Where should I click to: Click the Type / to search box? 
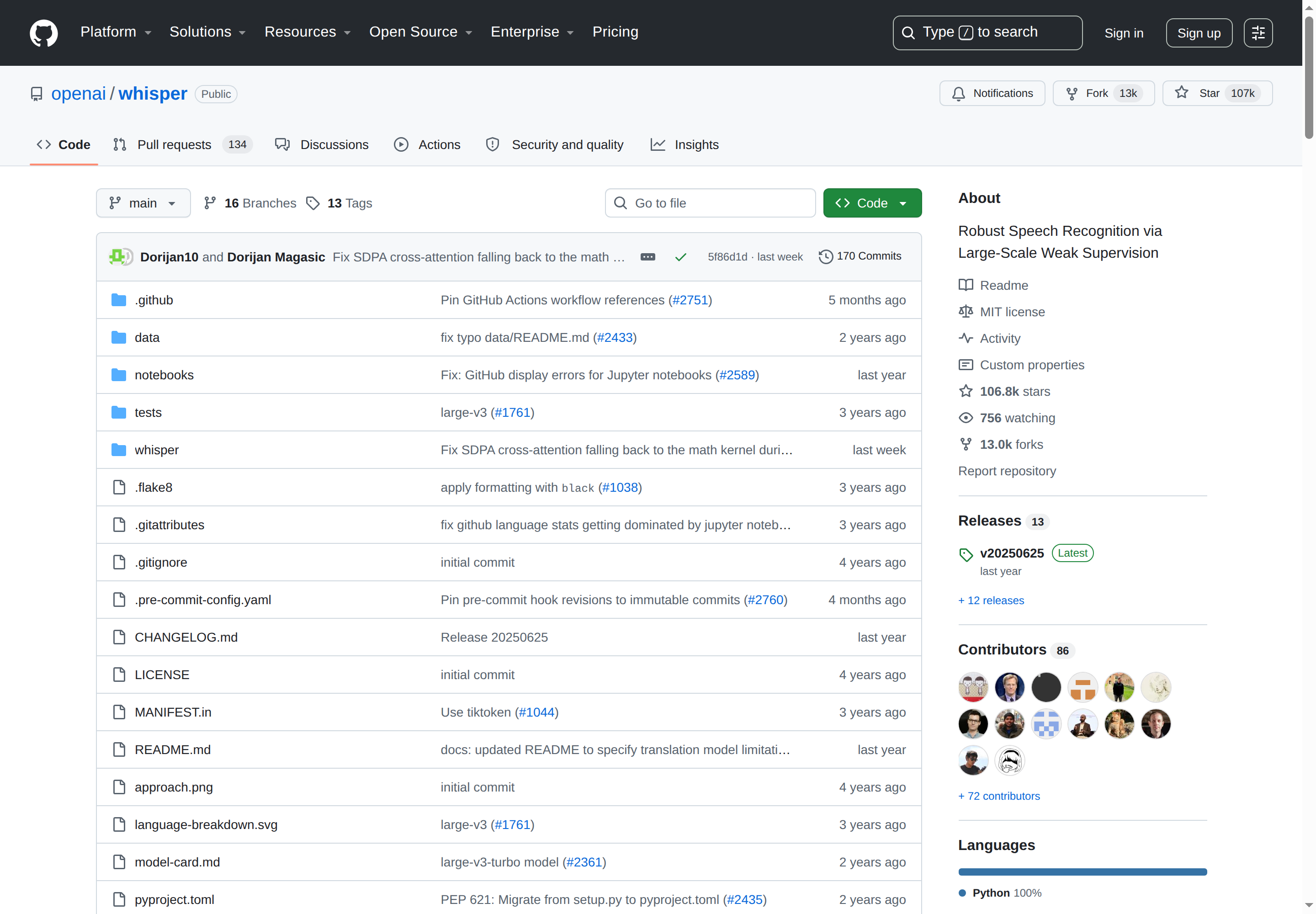pyautogui.click(x=987, y=32)
